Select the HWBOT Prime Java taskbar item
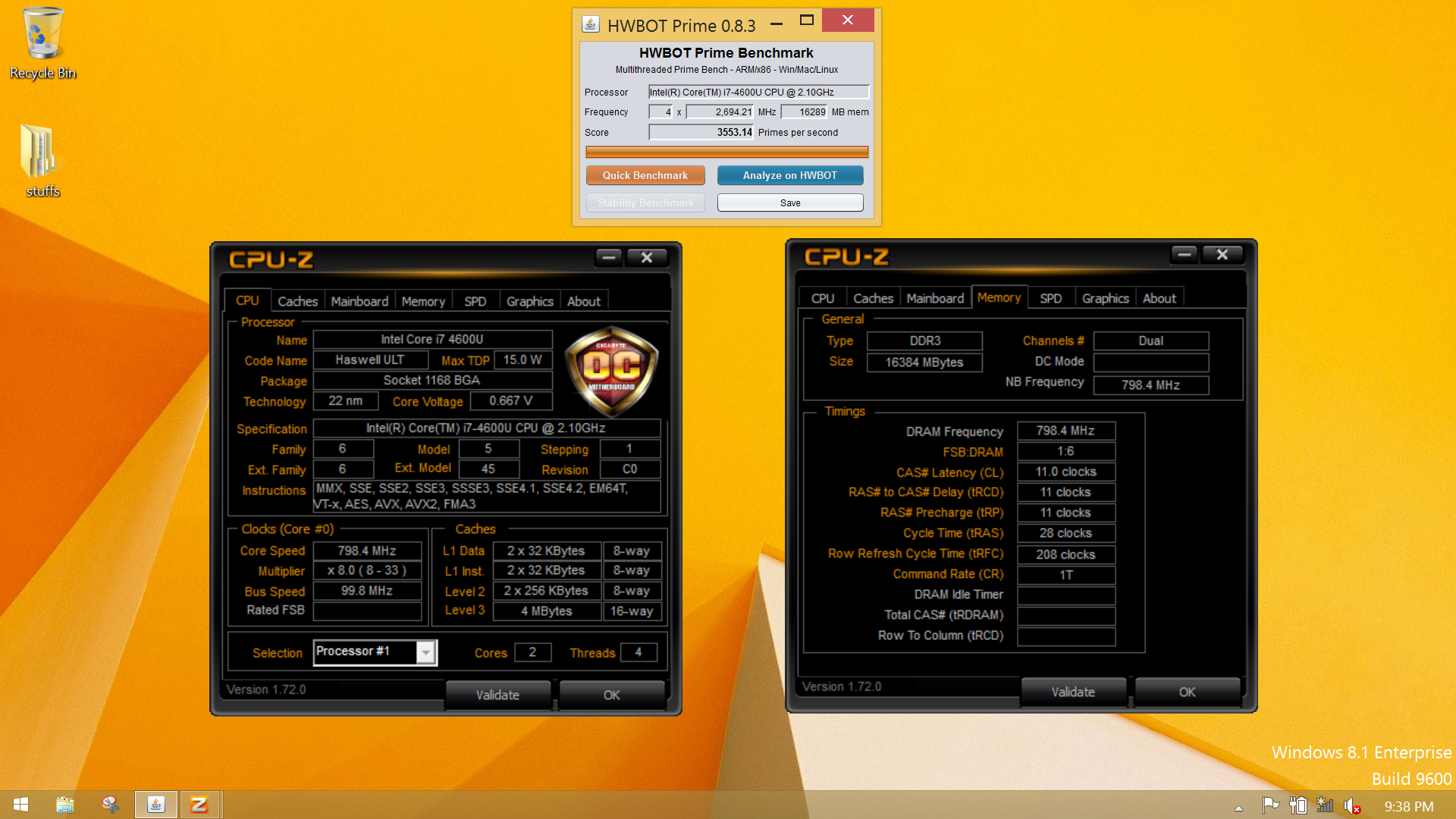 click(x=155, y=805)
